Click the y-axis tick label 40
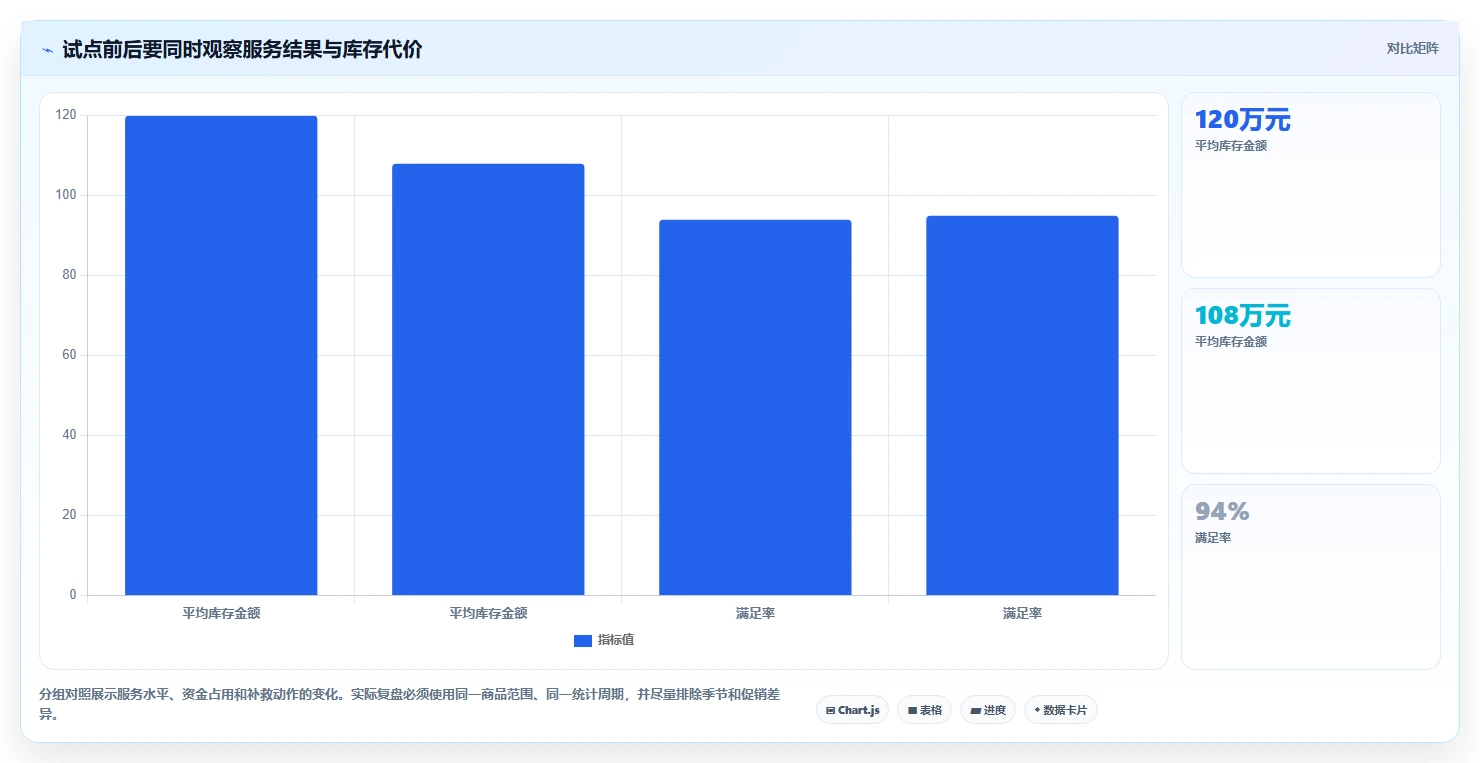The width and height of the screenshot is (1480, 763). click(69, 435)
